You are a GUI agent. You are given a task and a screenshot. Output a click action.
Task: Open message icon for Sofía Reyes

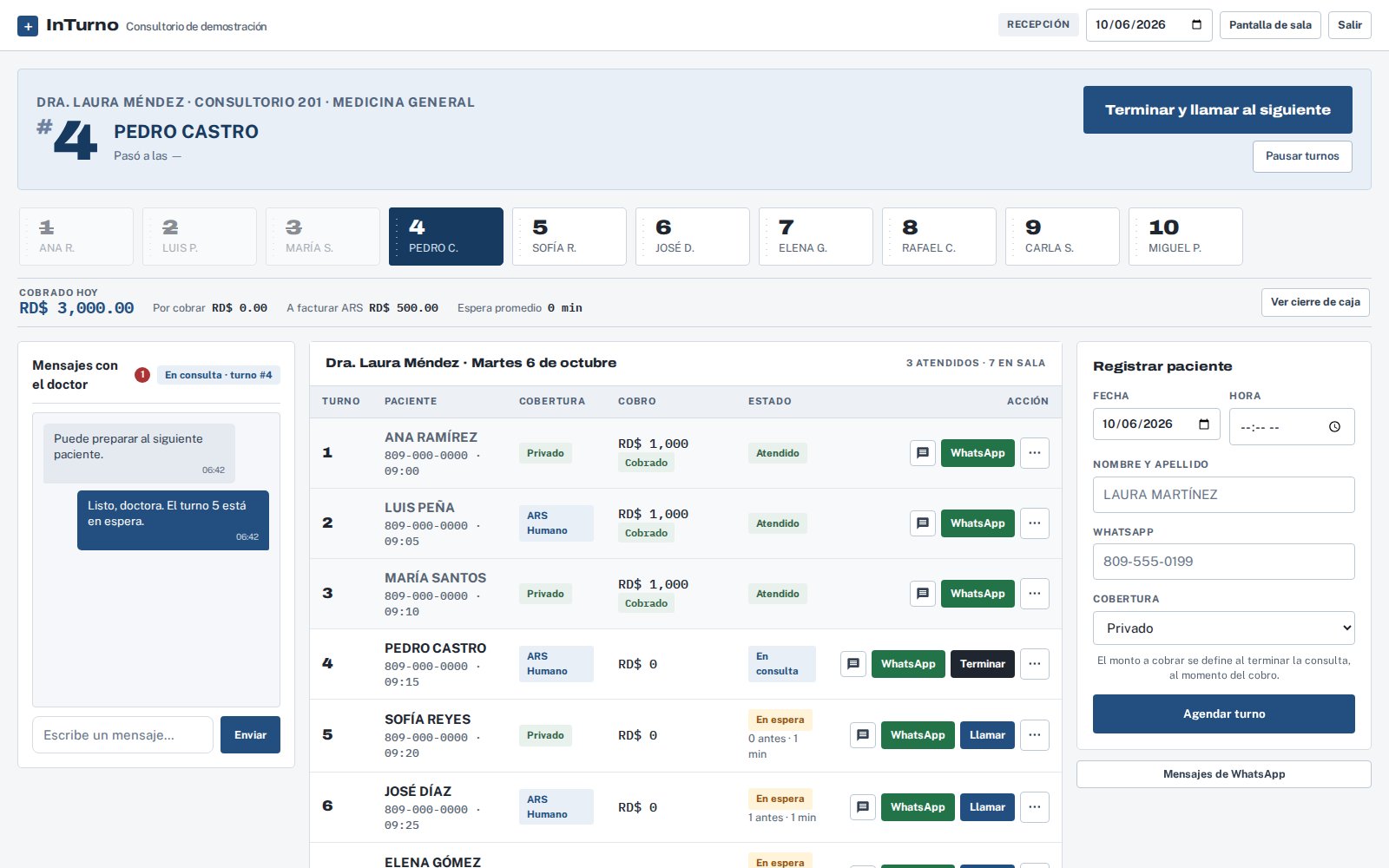(863, 734)
